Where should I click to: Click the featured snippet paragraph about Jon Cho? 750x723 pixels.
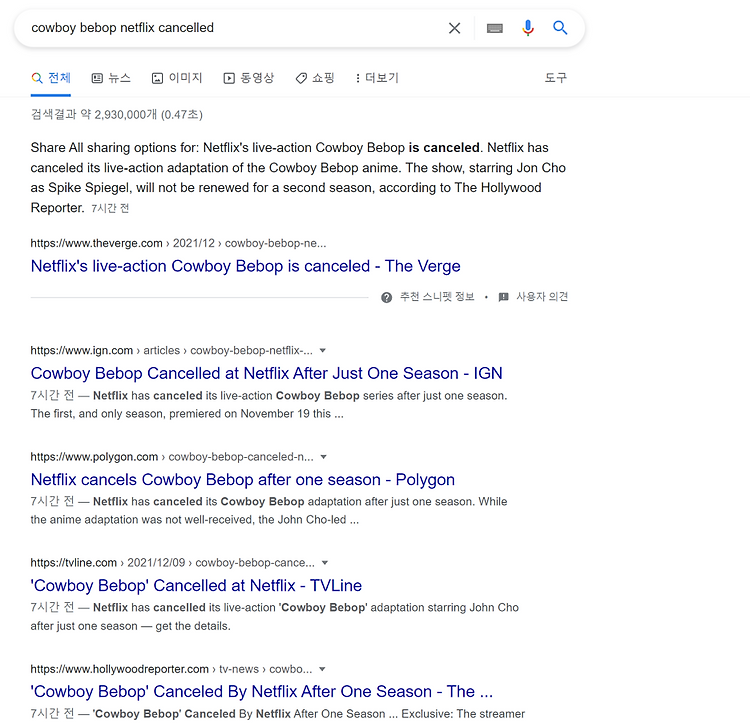tap(298, 177)
